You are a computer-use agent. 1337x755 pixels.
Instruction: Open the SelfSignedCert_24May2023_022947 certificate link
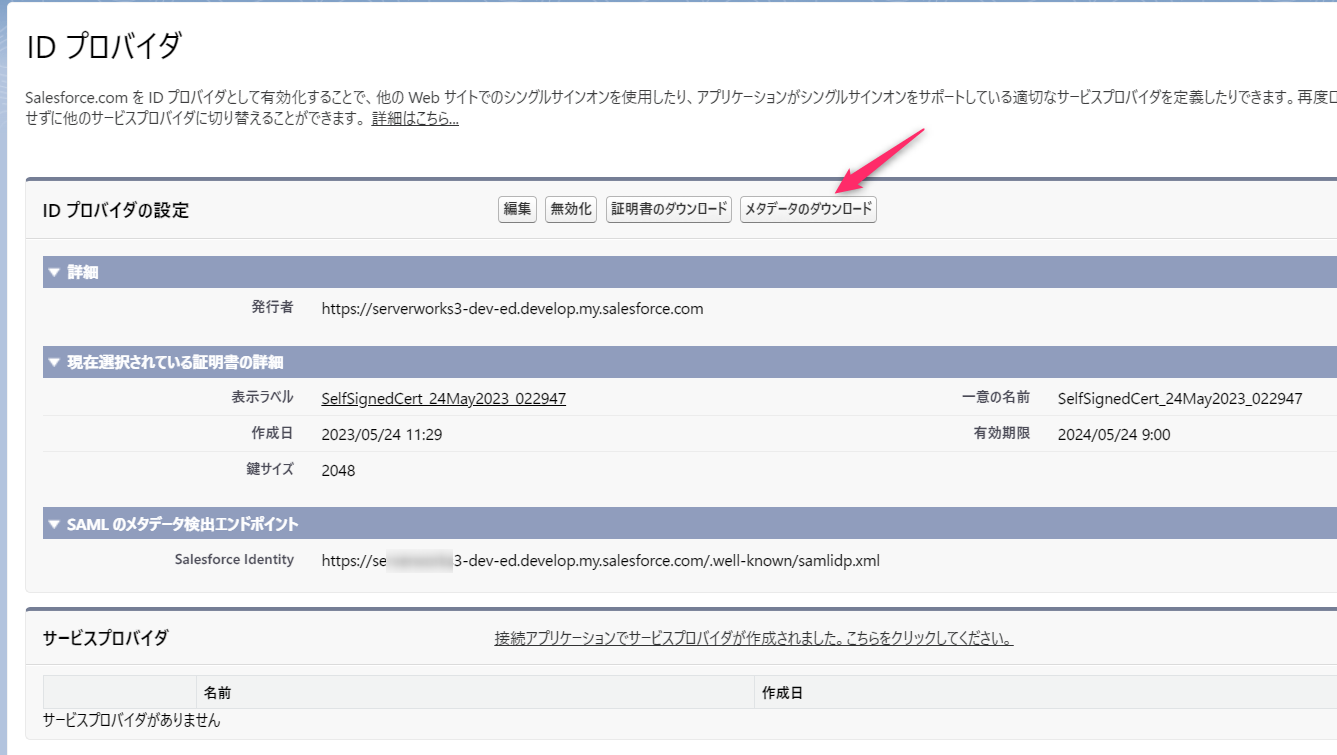coord(444,398)
